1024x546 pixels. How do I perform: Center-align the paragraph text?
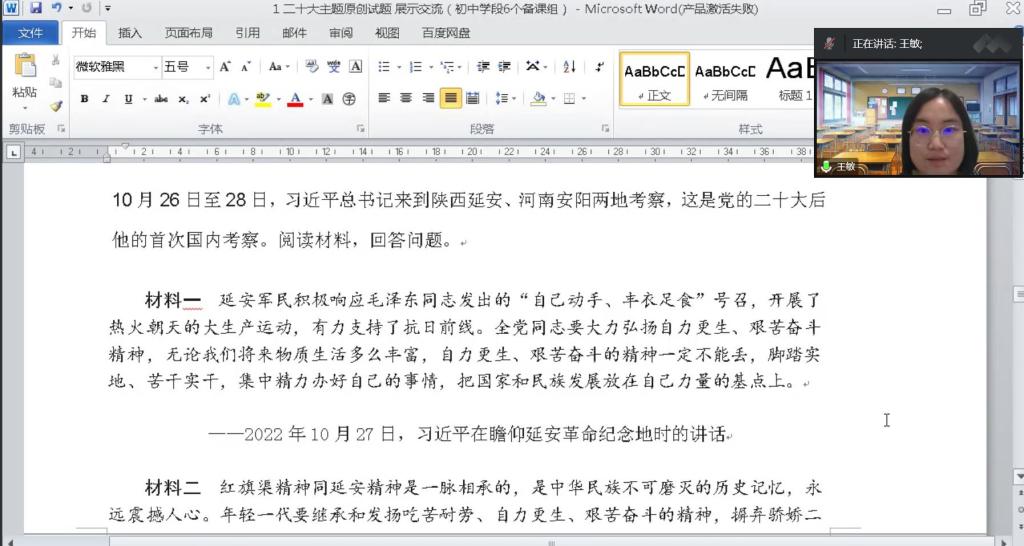click(406, 98)
